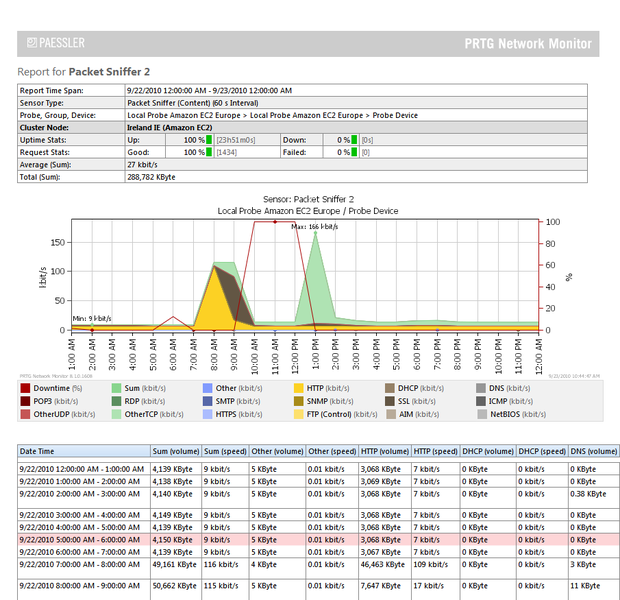The width and height of the screenshot is (620, 600).
Task: Click the 1:00 PM axis label on chart
Action: (x=316, y=354)
